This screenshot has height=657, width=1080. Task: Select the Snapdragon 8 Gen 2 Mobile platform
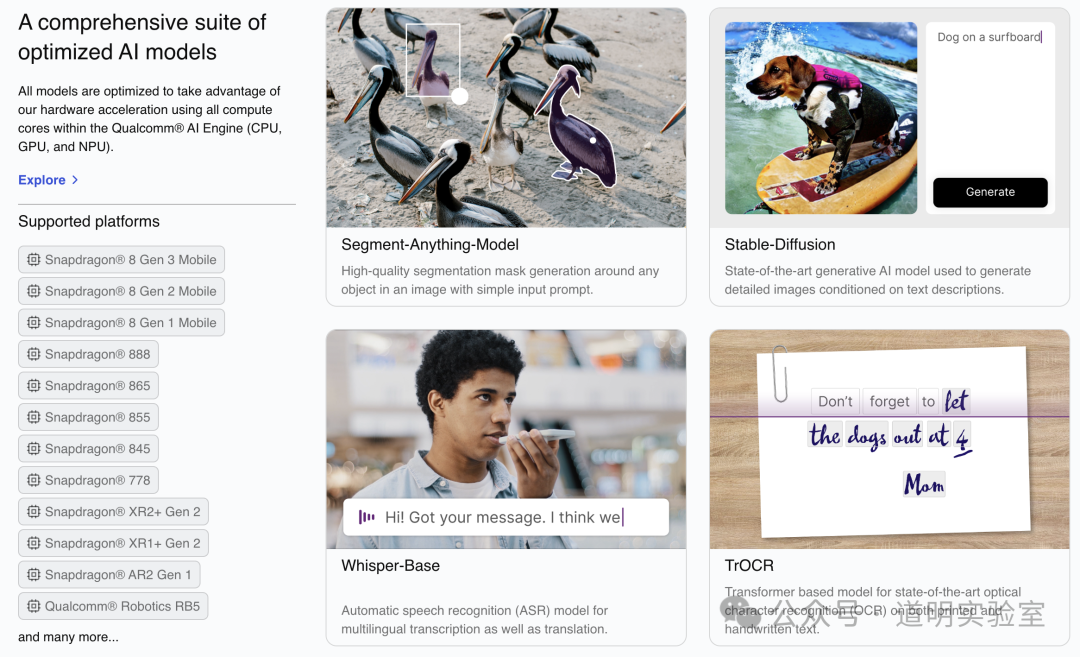coord(121,291)
